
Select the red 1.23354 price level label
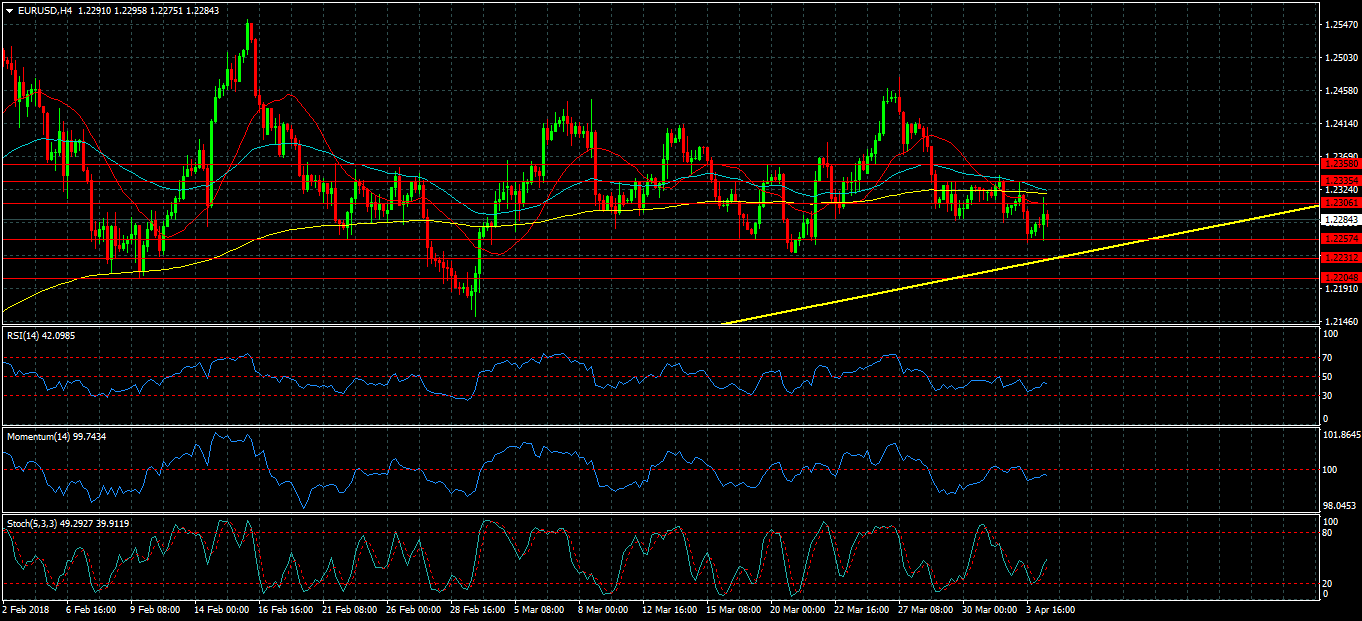coord(1338,180)
